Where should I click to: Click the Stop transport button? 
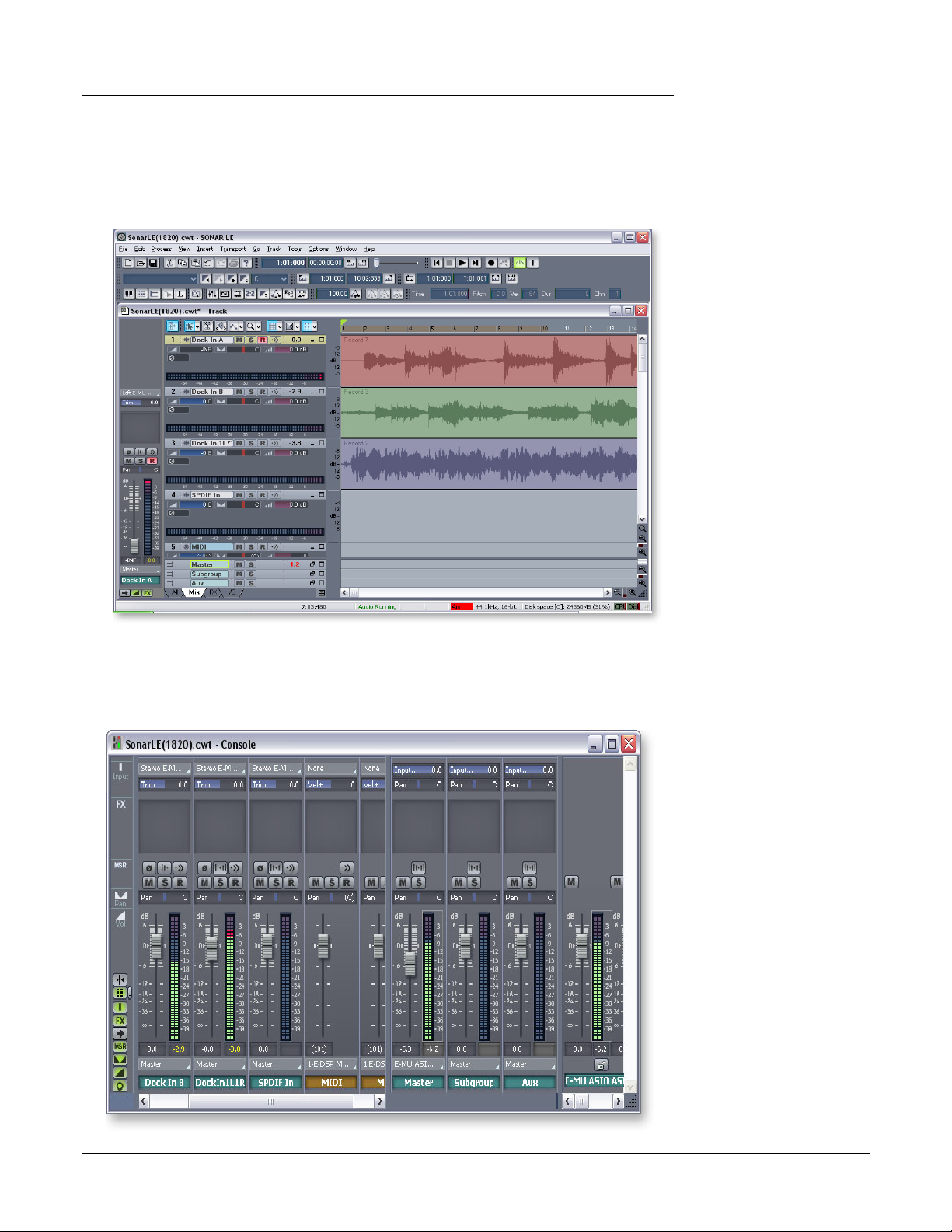click(x=449, y=264)
